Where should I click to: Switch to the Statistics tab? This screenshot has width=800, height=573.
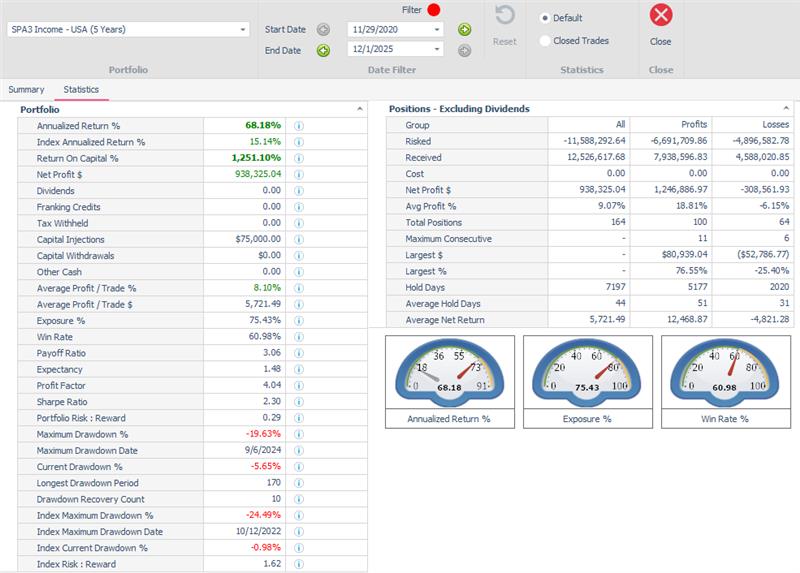pos(81,89)
